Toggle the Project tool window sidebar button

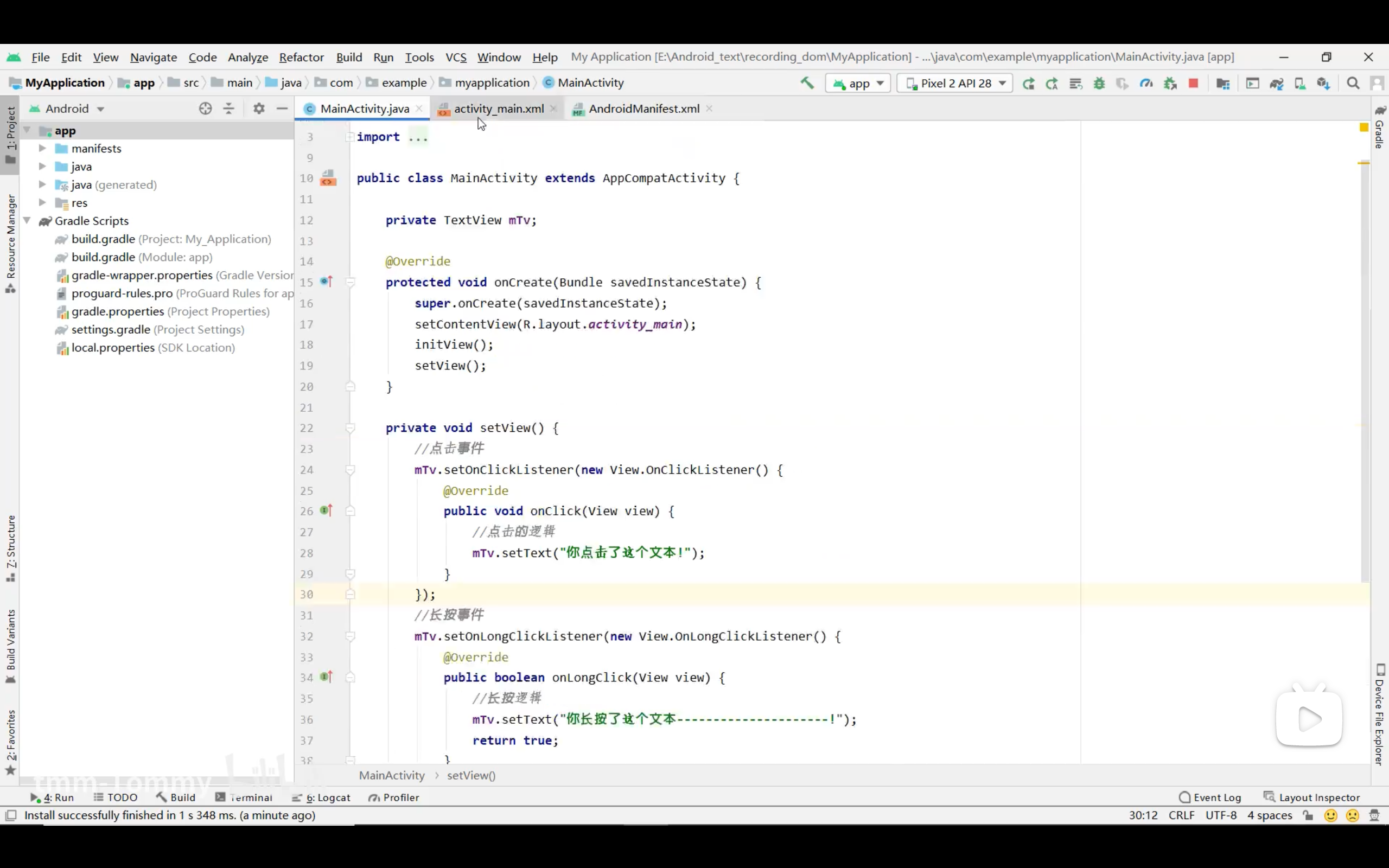10,136
